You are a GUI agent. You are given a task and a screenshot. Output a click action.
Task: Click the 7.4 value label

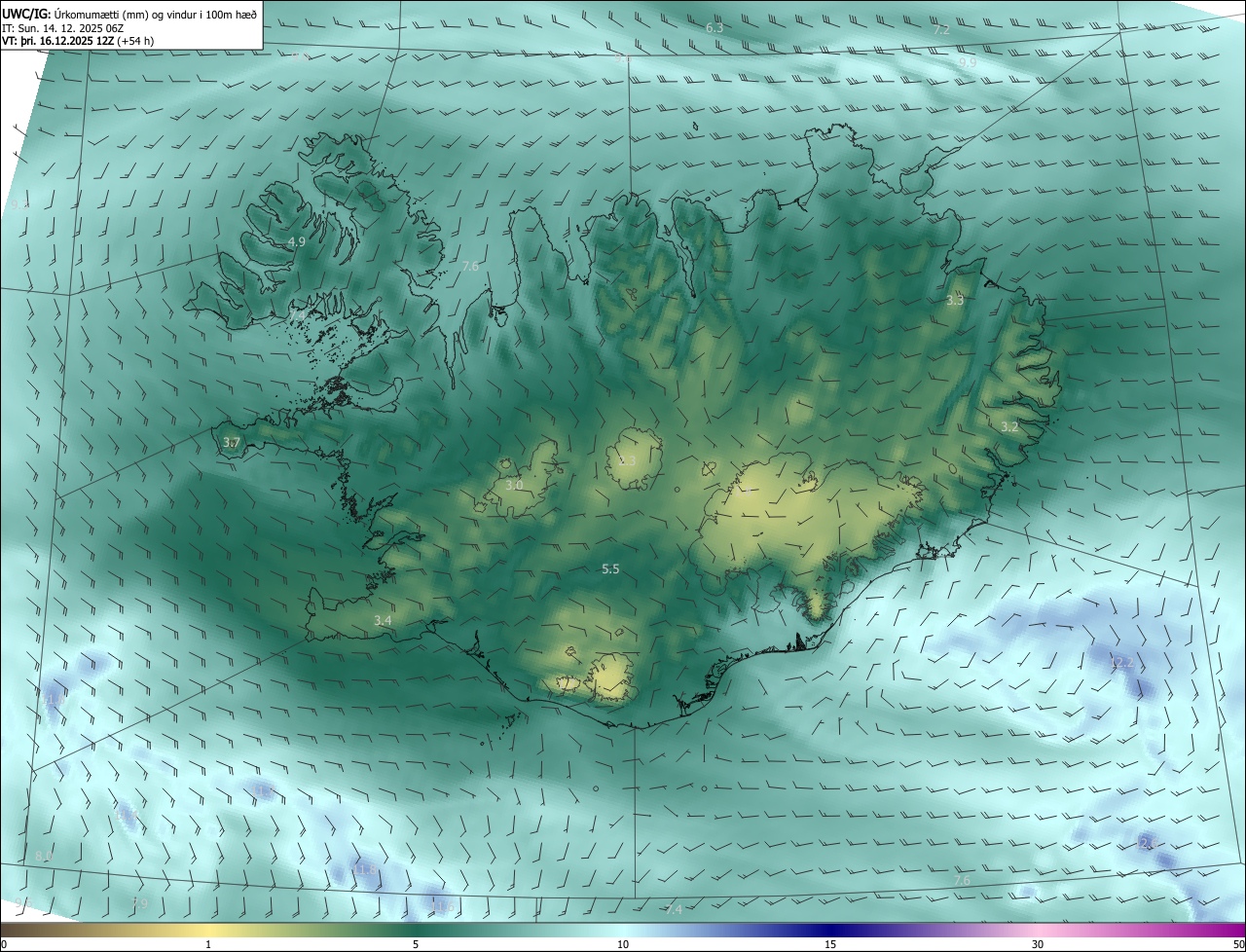click(x=674, y=909)
